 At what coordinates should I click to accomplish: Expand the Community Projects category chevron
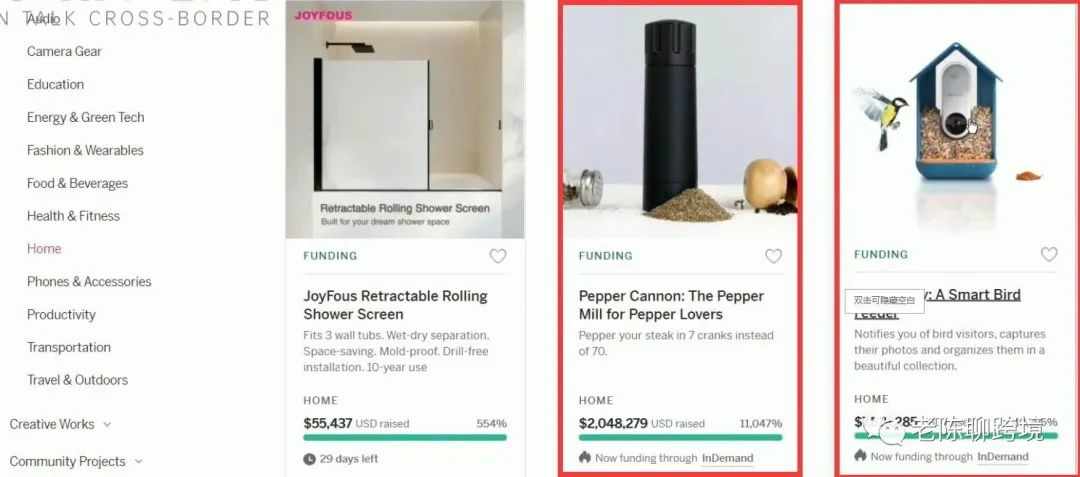pyautogui.click(x=138, y=461)
